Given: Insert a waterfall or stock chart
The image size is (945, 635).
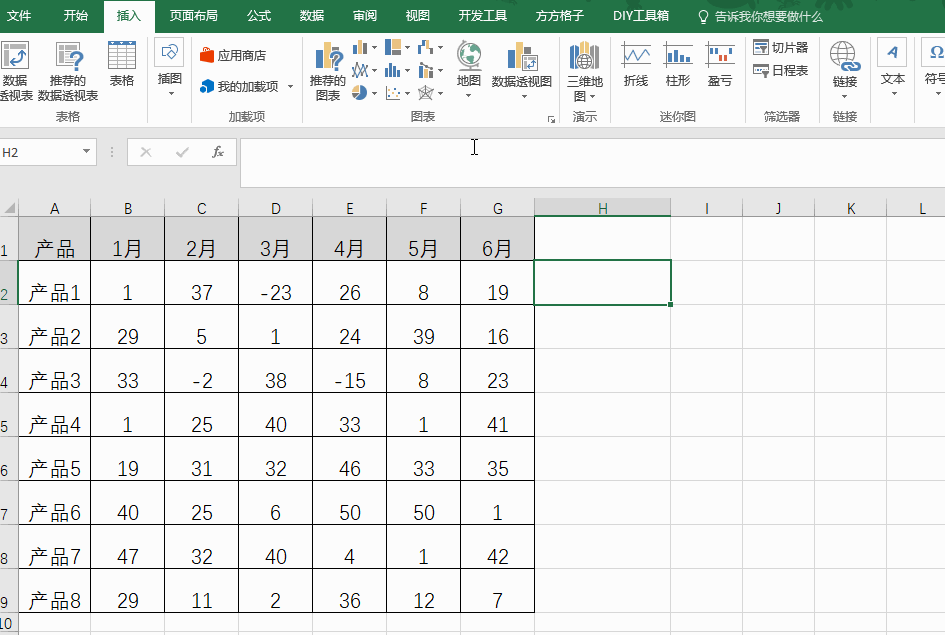Looking at the screenshot, I should pyautogui.click(x=425, y=47).
